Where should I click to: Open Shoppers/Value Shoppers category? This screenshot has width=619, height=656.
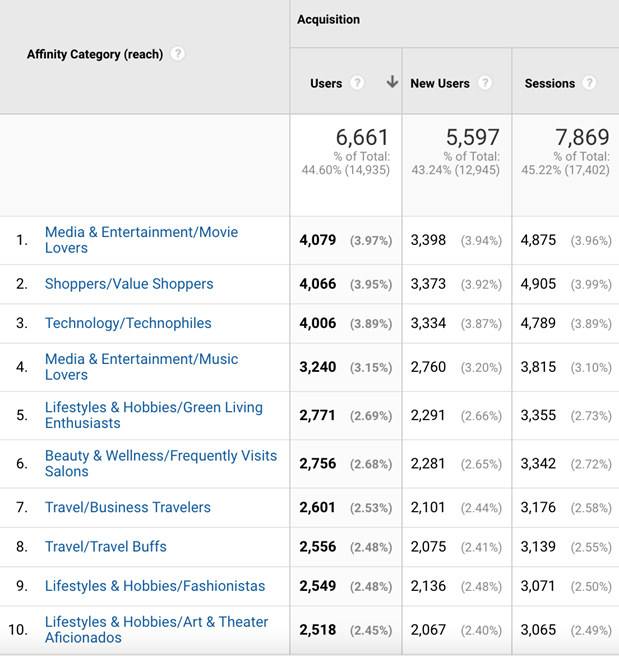tap(129, 284)
